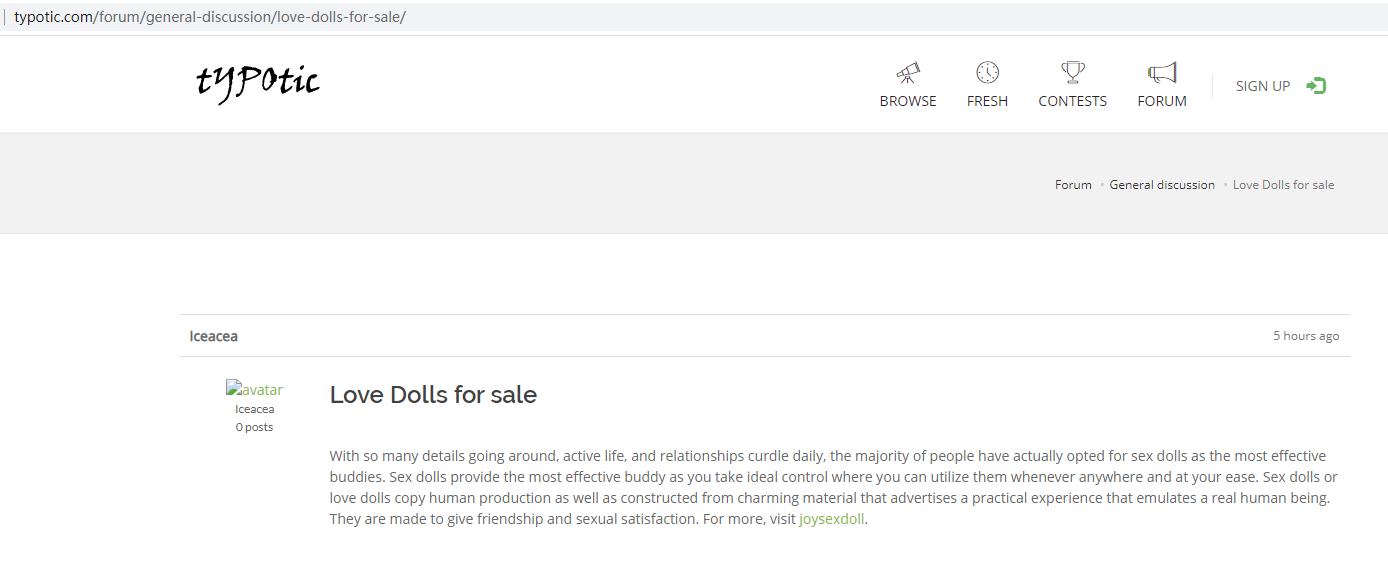1388x566 pixels.
Task: Click the megaphone Forum icon
Action: click(x=1162, y=73)
